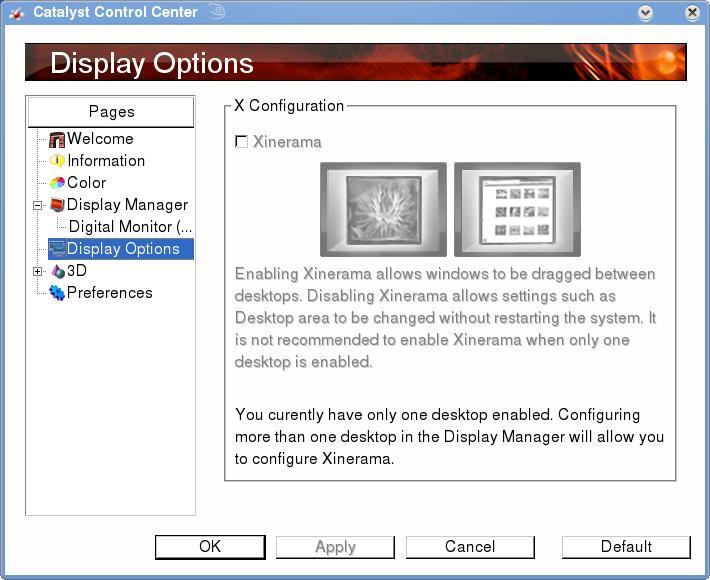Click the right desktop icons thumbnail

point(517,210)
